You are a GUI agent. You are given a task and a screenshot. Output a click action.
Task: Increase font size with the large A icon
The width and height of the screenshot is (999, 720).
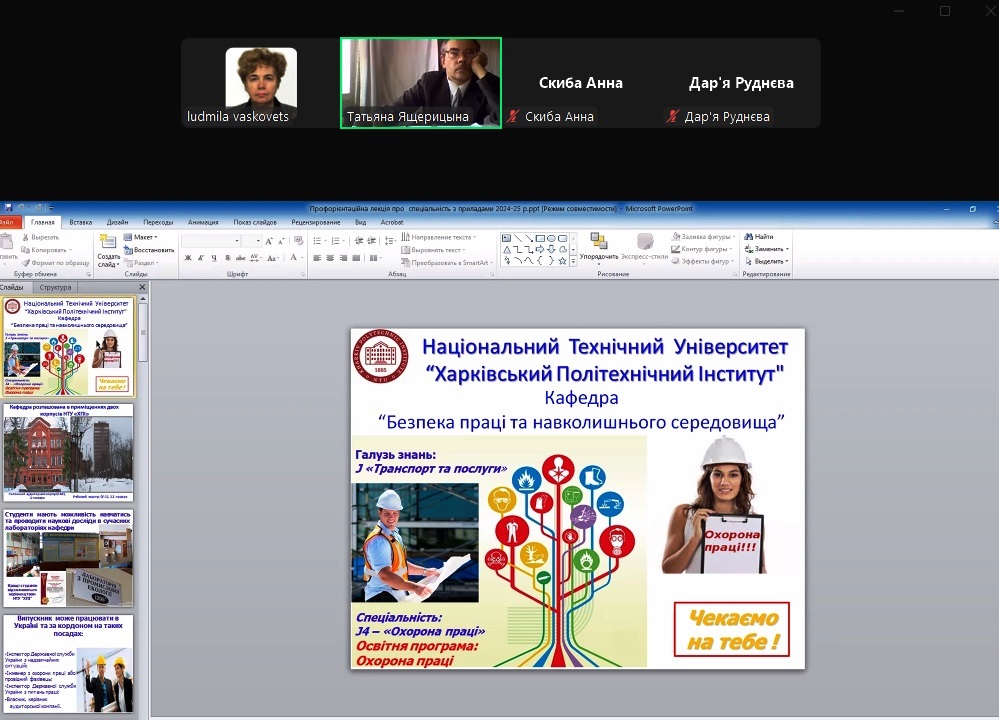pos(269,241)
